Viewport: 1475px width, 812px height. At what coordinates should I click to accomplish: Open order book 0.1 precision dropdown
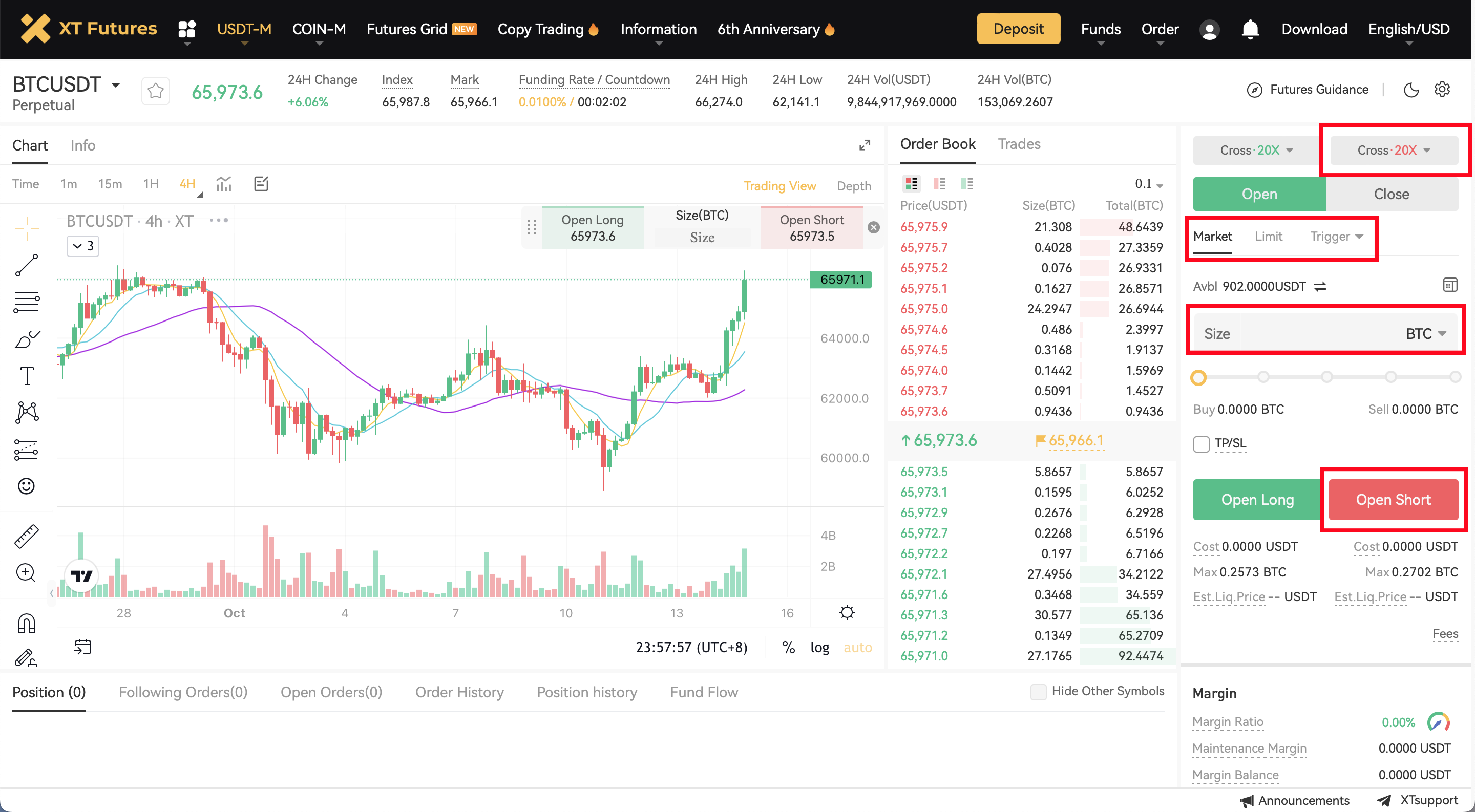1149,184
